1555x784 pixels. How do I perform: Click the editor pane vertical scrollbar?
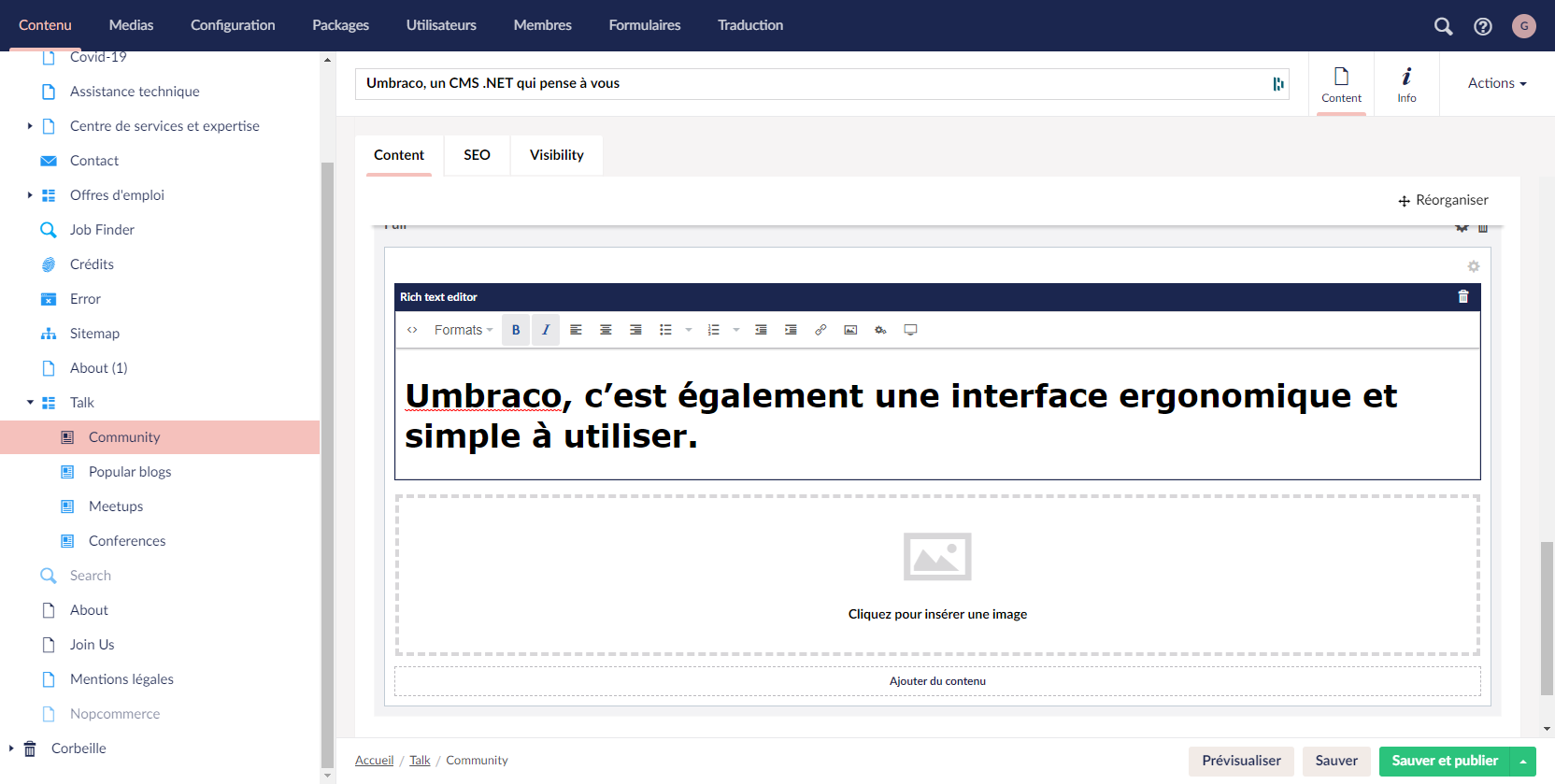[1548, 618]
